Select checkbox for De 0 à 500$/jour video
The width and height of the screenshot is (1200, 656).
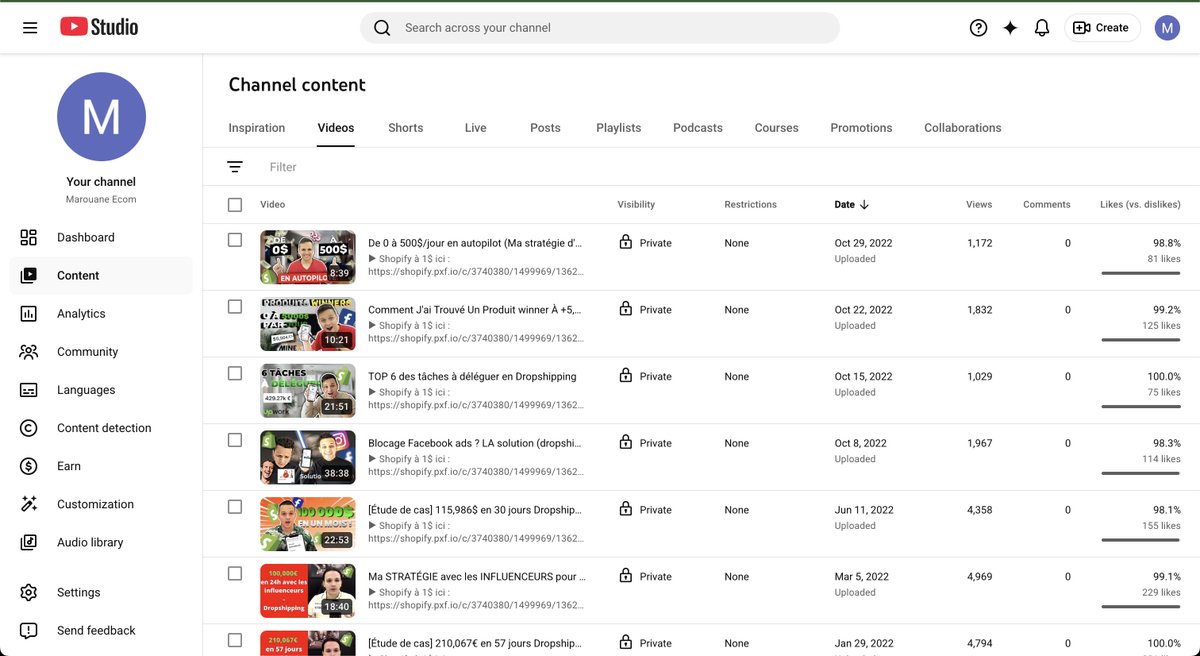coord(235,240)
